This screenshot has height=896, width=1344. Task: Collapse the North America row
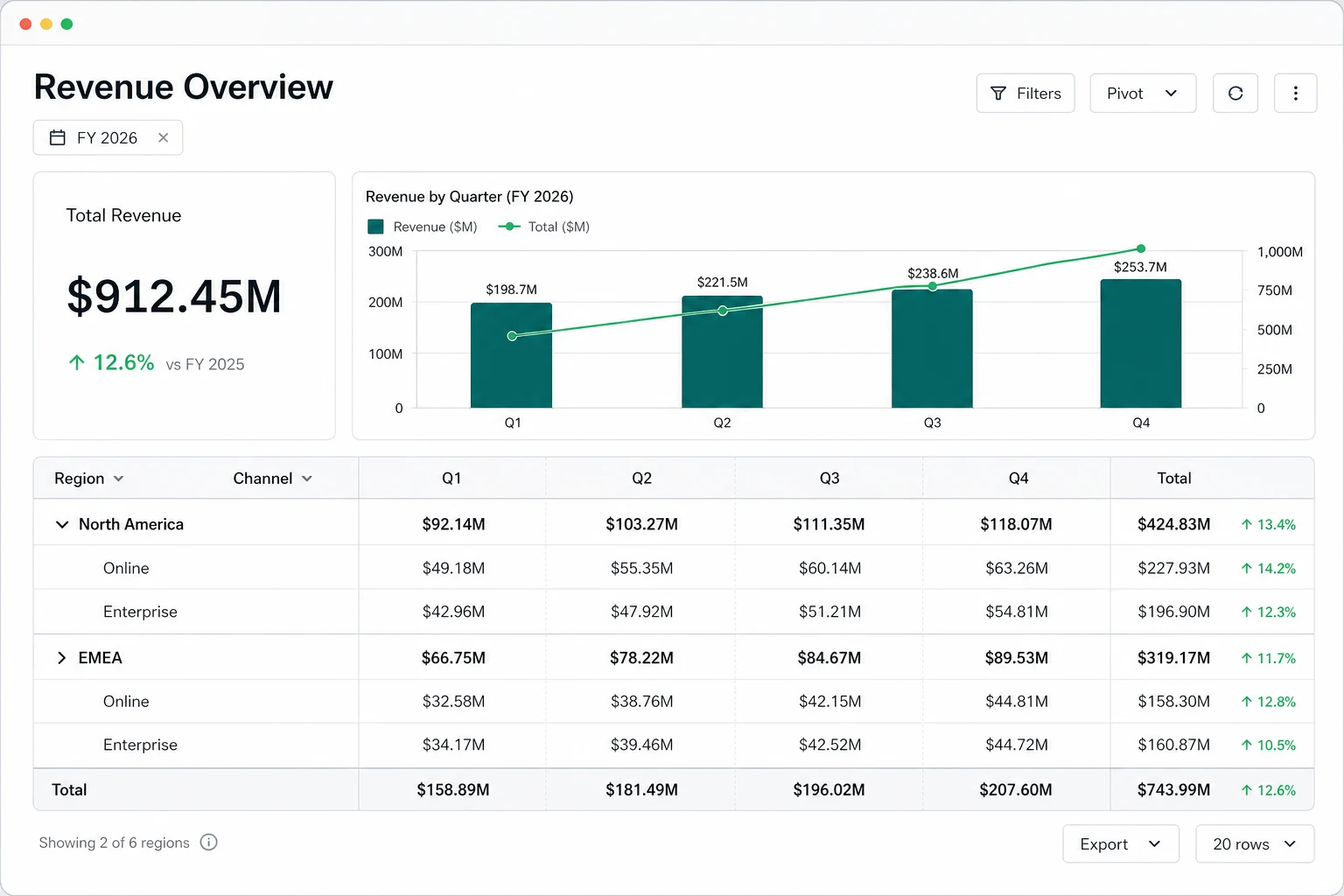[x=62, y=524]
